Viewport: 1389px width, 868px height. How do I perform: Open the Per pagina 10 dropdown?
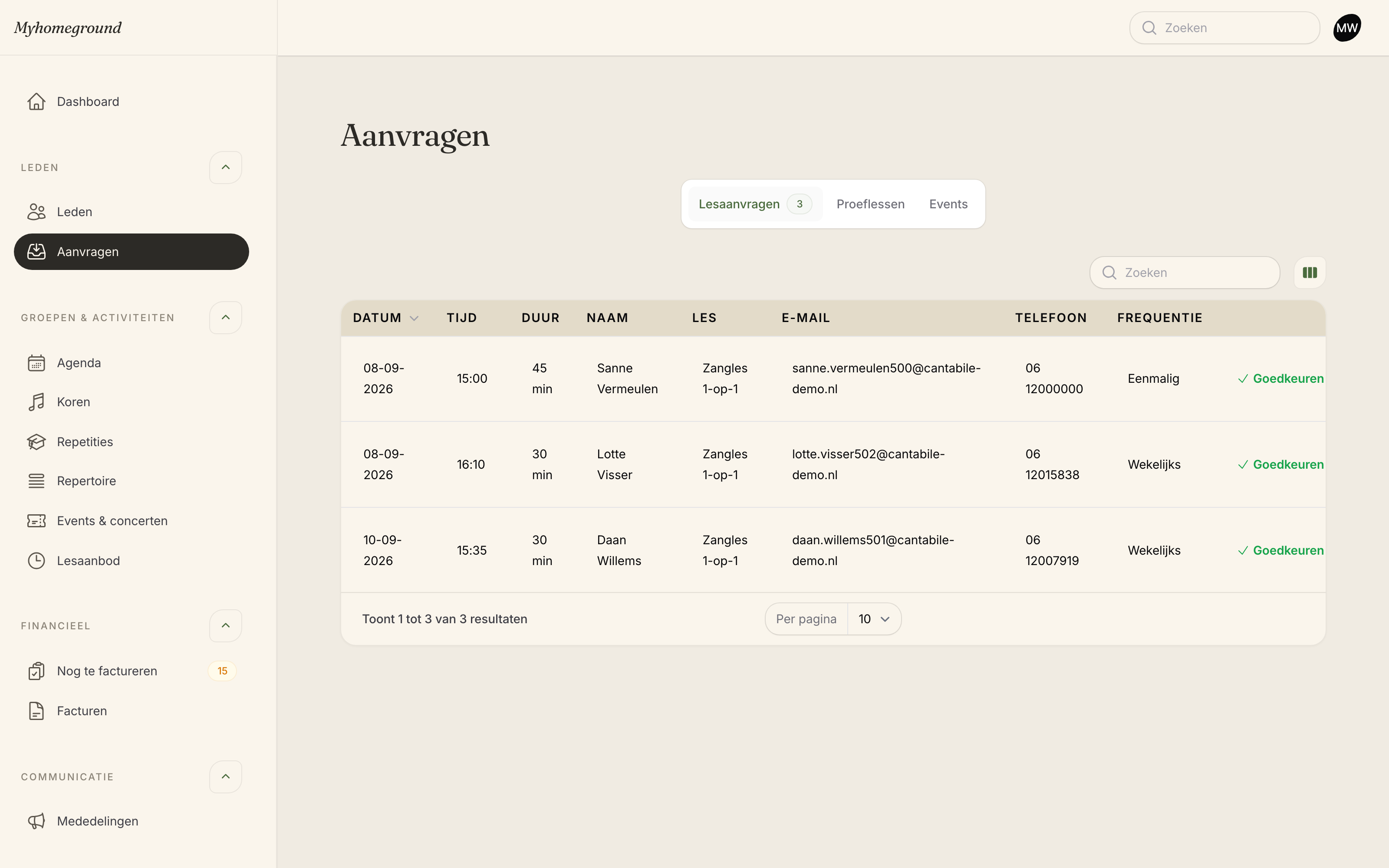pyautogui.click(x=874, y=619)
